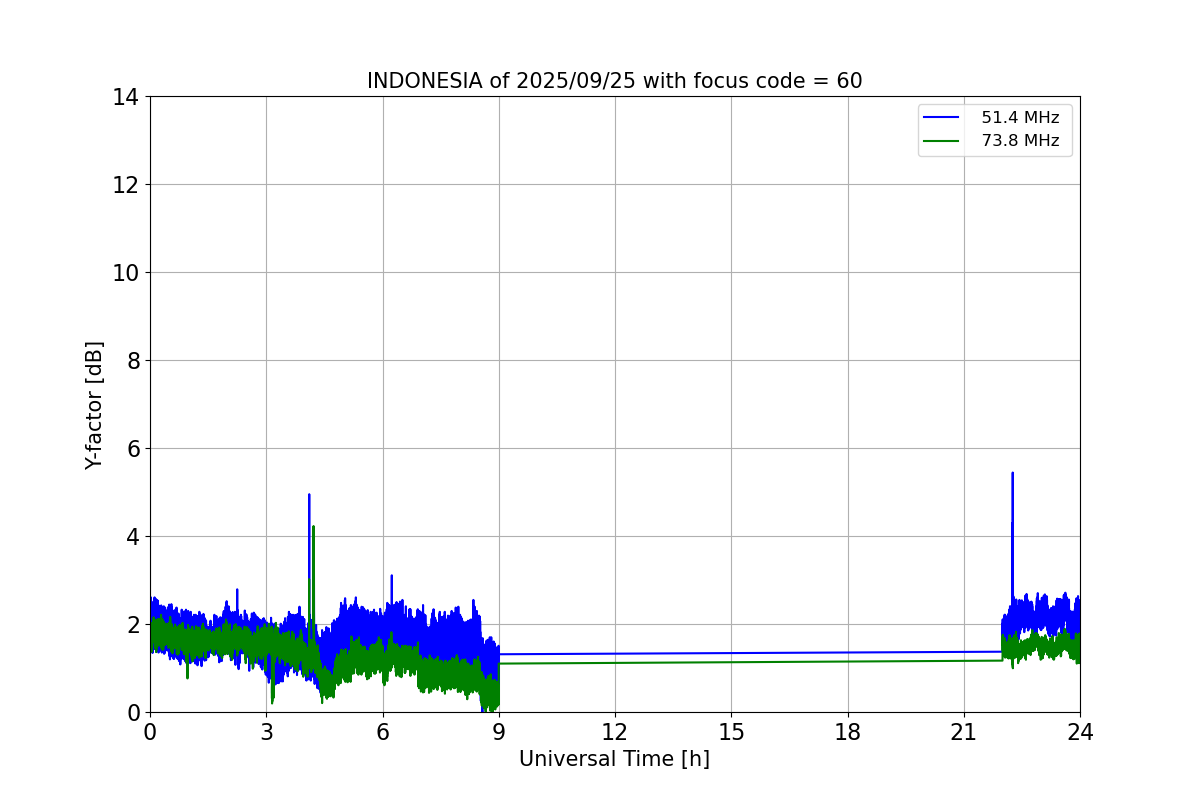
Task: Click the 'Y-factor [dB]' axis label
Action: (94, 405)
